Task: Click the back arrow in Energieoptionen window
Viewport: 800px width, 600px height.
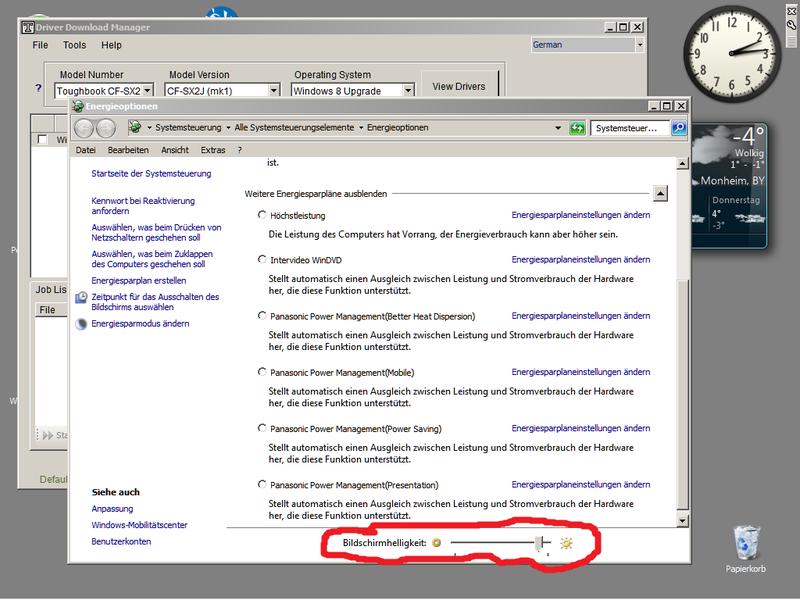Action: 84,128
